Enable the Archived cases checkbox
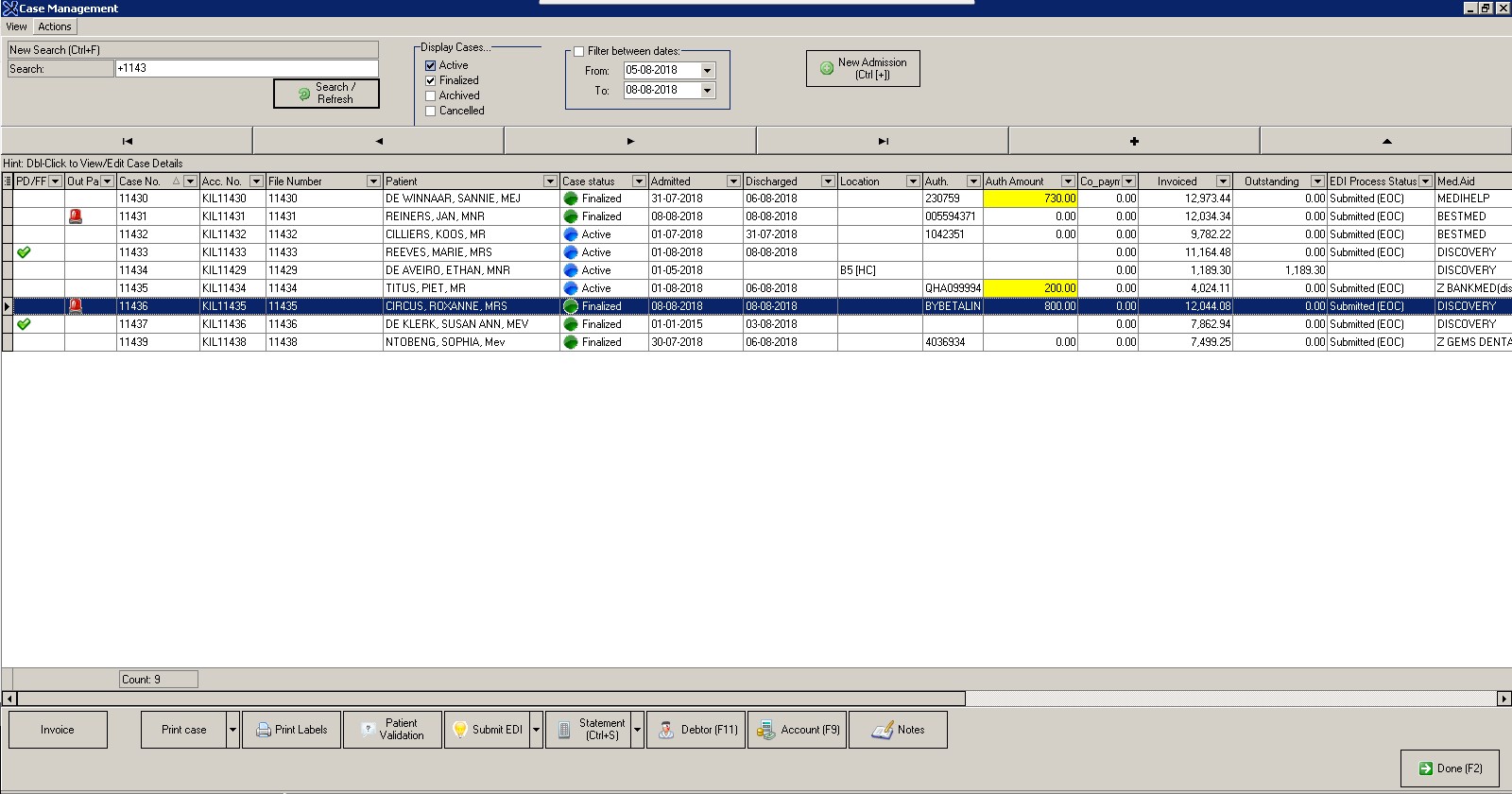1512x794 pixels. pyautogui.click(x=431, y=95)
